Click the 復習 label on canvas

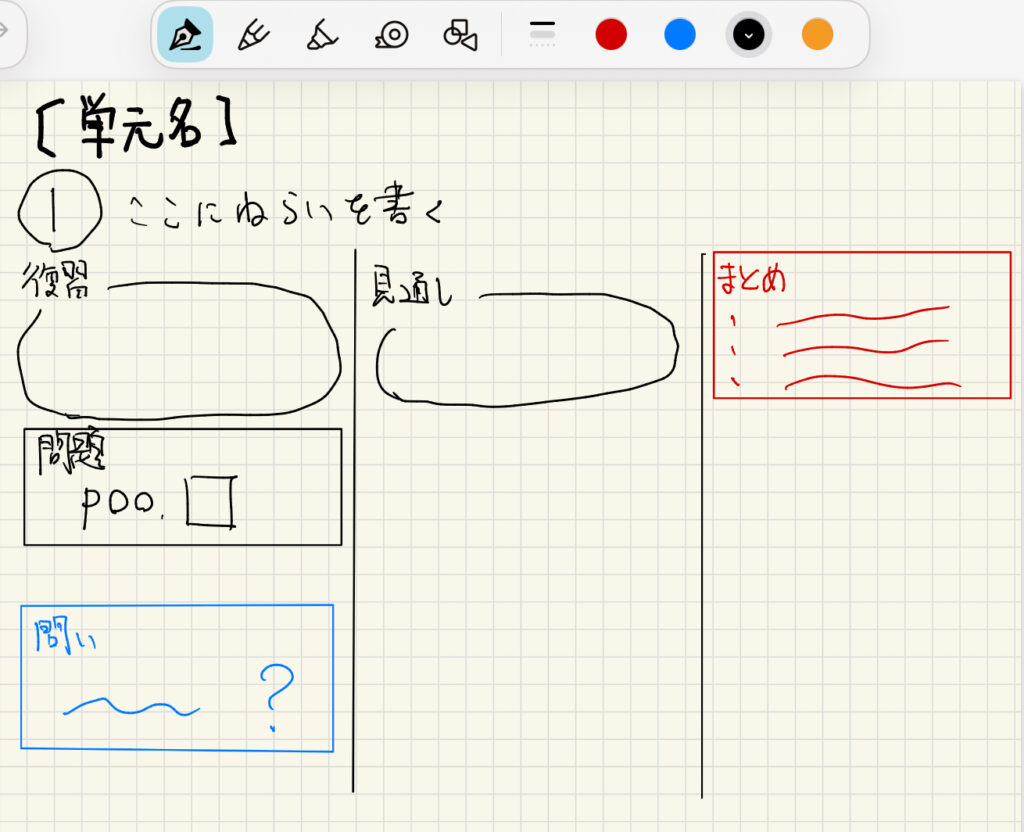coord(56,283)
